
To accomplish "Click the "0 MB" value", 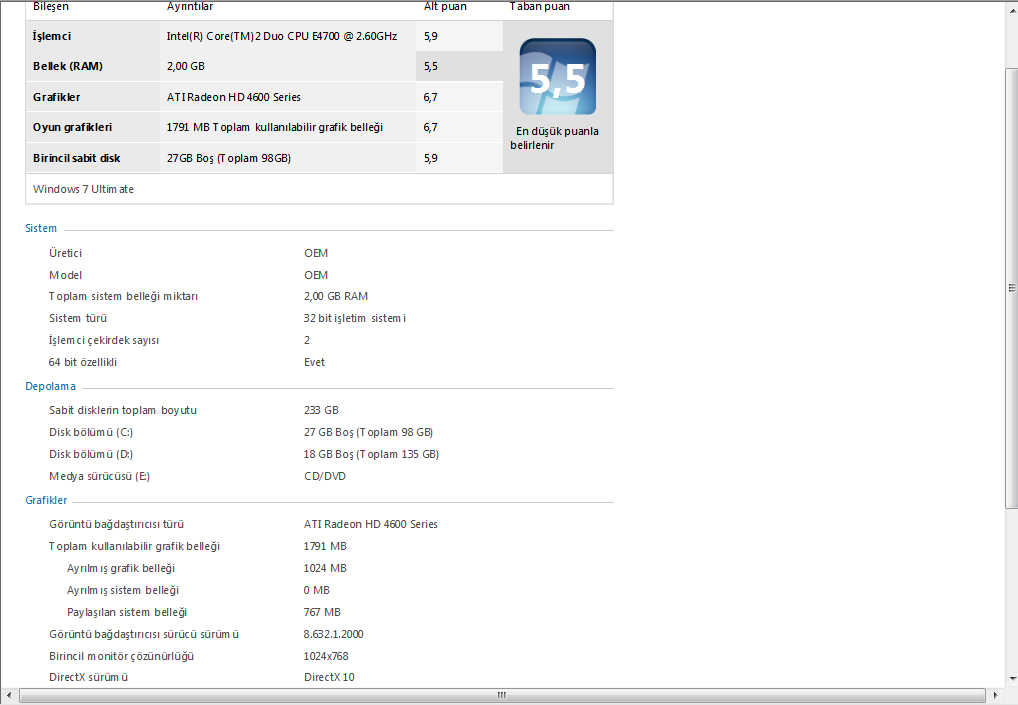I will (x=317, y=591).
